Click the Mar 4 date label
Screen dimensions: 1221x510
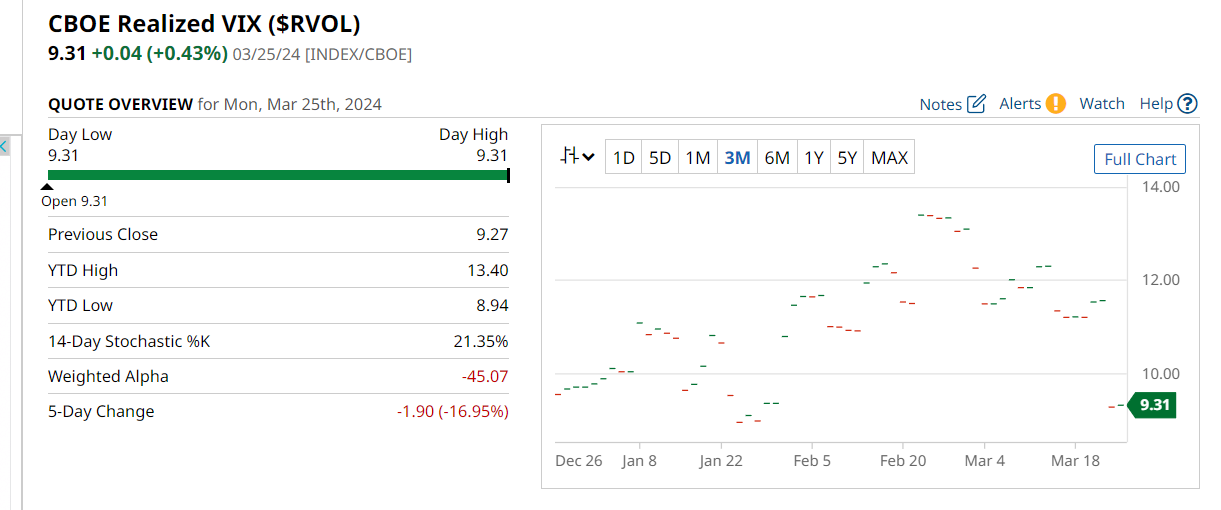pos(984,461)
